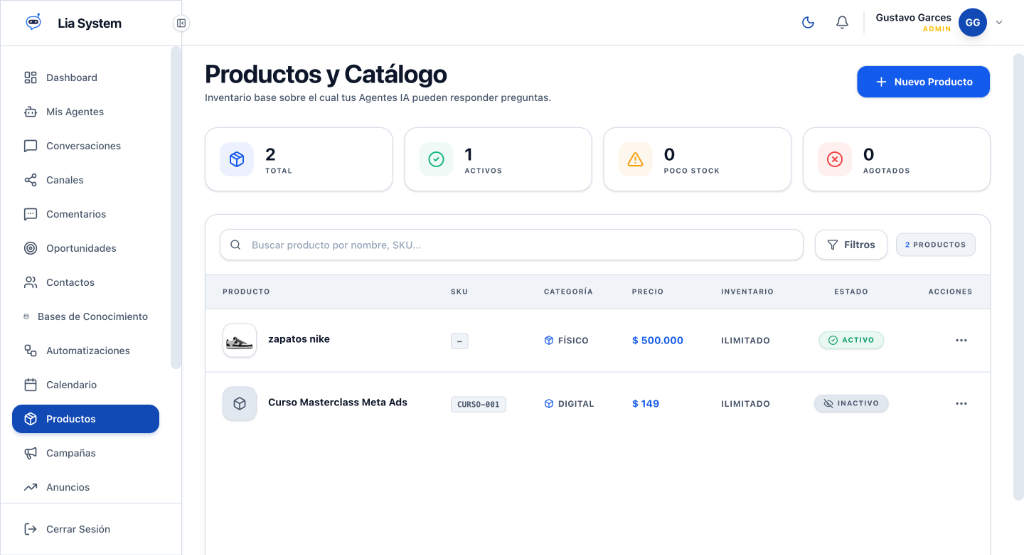The width and height of the screenshot is (1024, 555).
Task: Navigate to Canales
Action: point(86,180)
